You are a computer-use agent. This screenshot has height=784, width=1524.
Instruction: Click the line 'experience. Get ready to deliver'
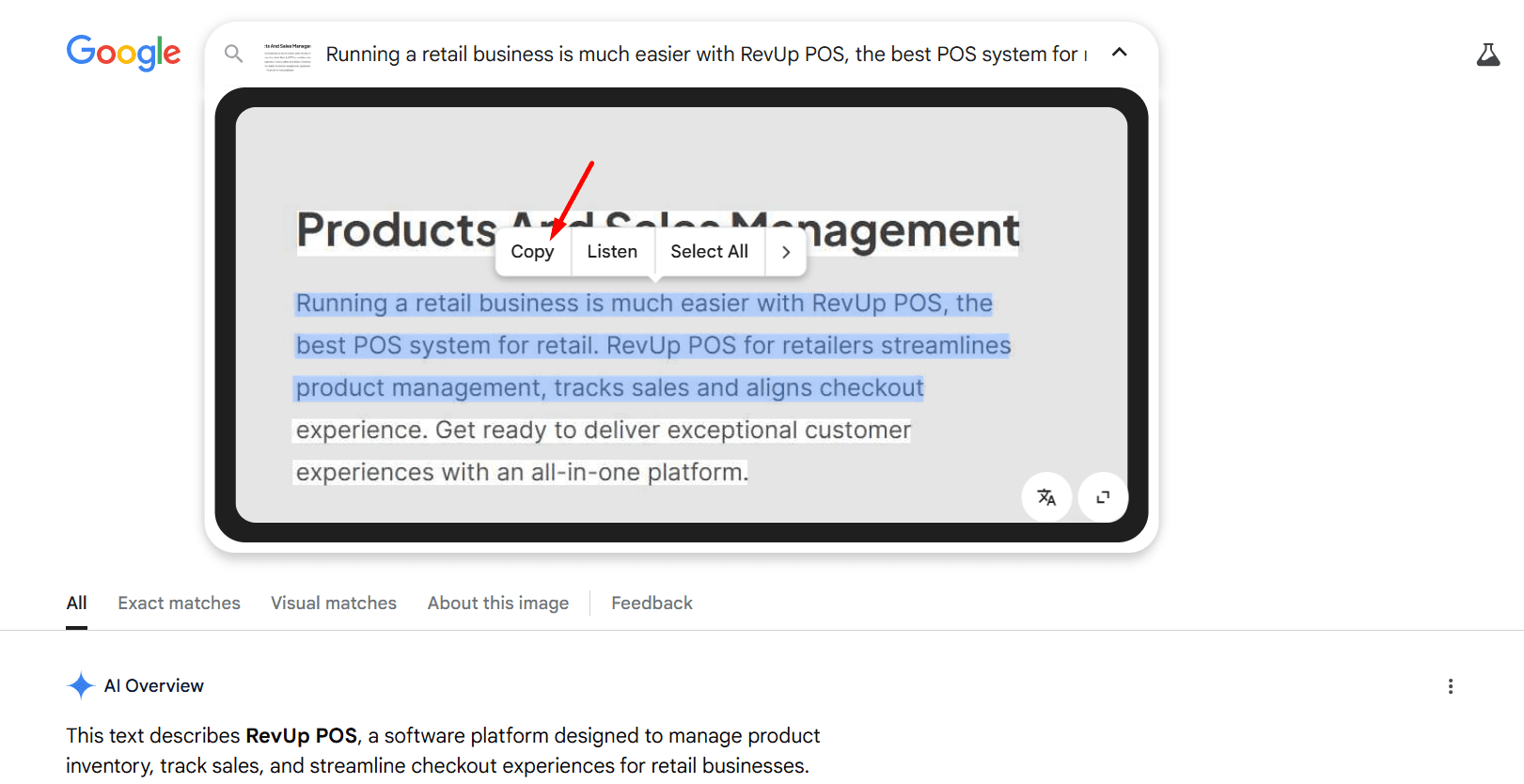[603, 431]
